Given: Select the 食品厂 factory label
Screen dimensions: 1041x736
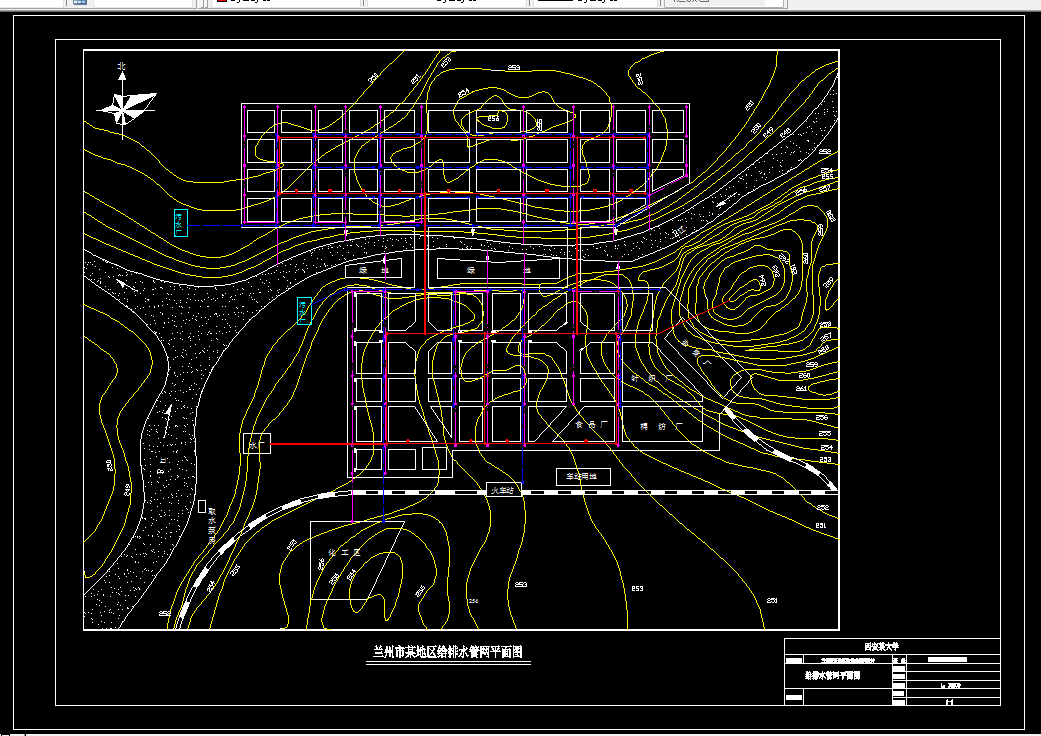Looking at the screenshot, I should (591, 424).
